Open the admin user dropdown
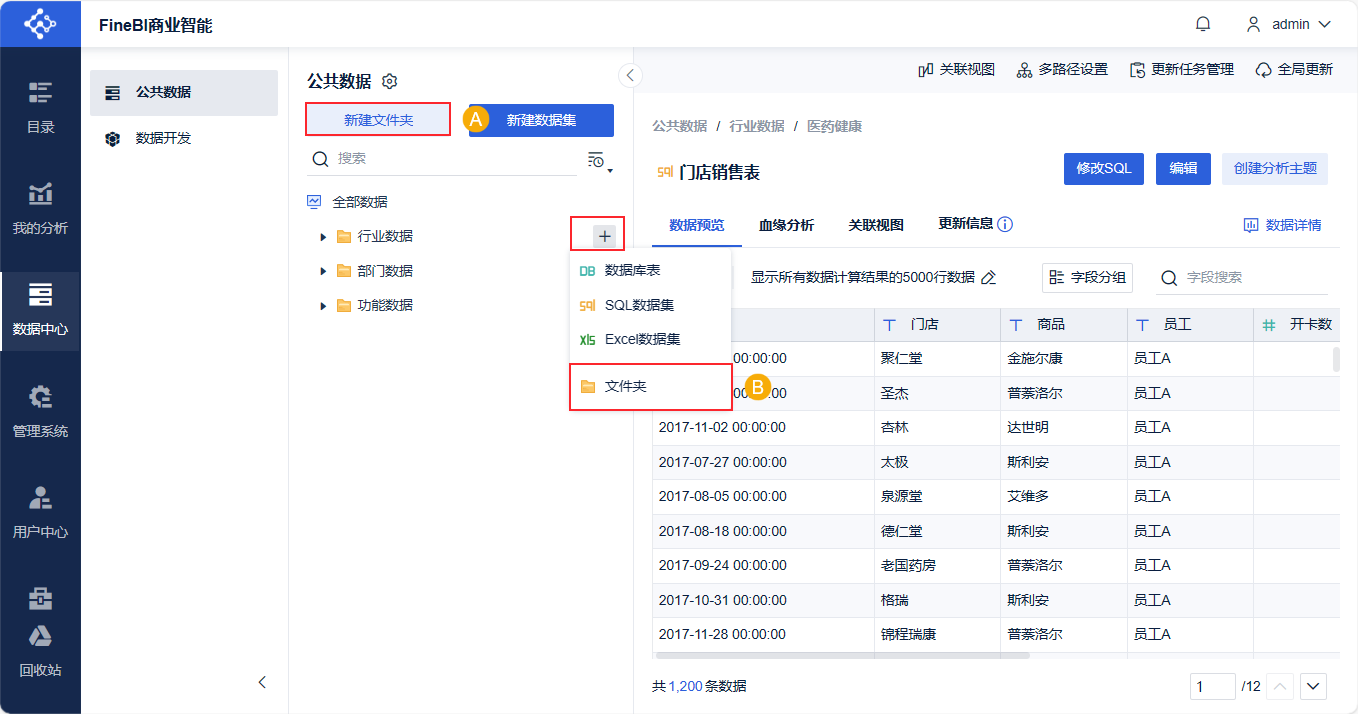The image size is (1358, 714). [1288, 24]
